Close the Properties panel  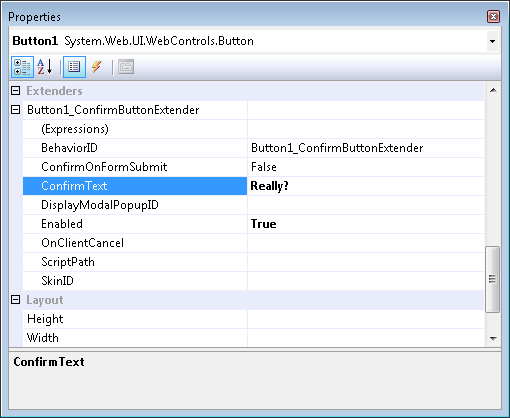pyautogui.click(x=493, y=16)
